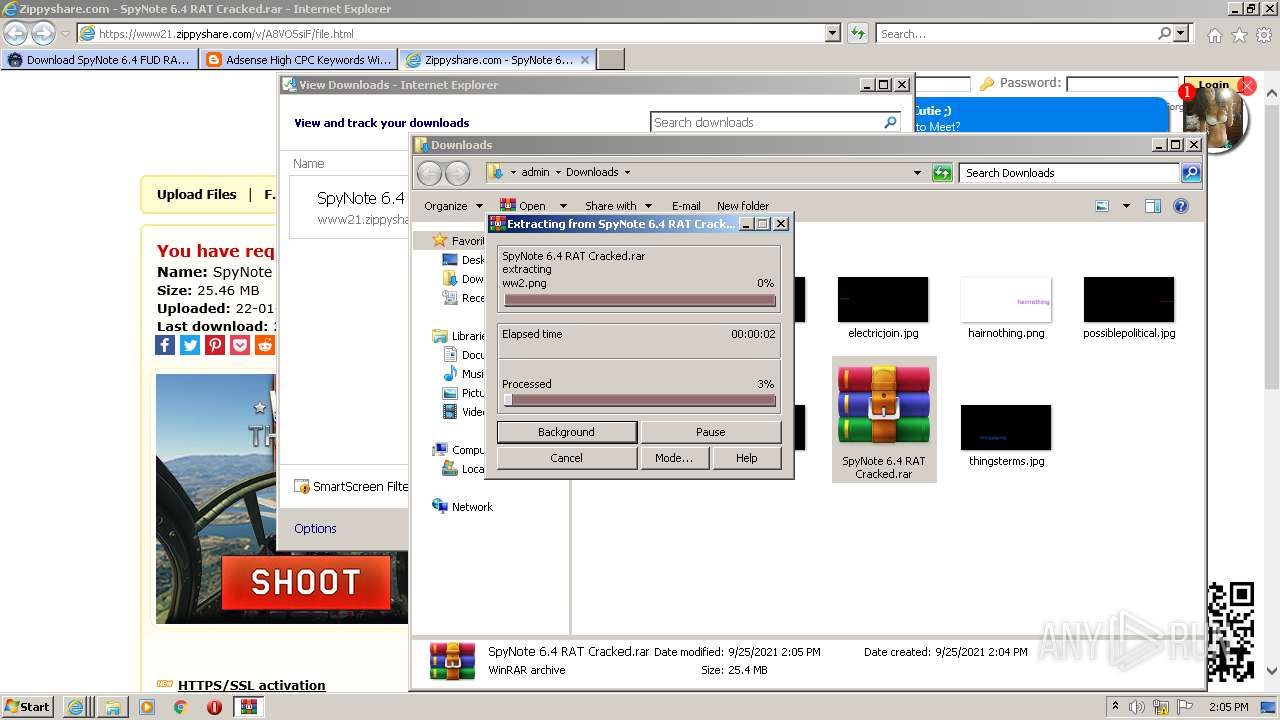This screenshot has height=720, width=1280.
Task: Show hidden tray icons arrow
Action: 1115,706
